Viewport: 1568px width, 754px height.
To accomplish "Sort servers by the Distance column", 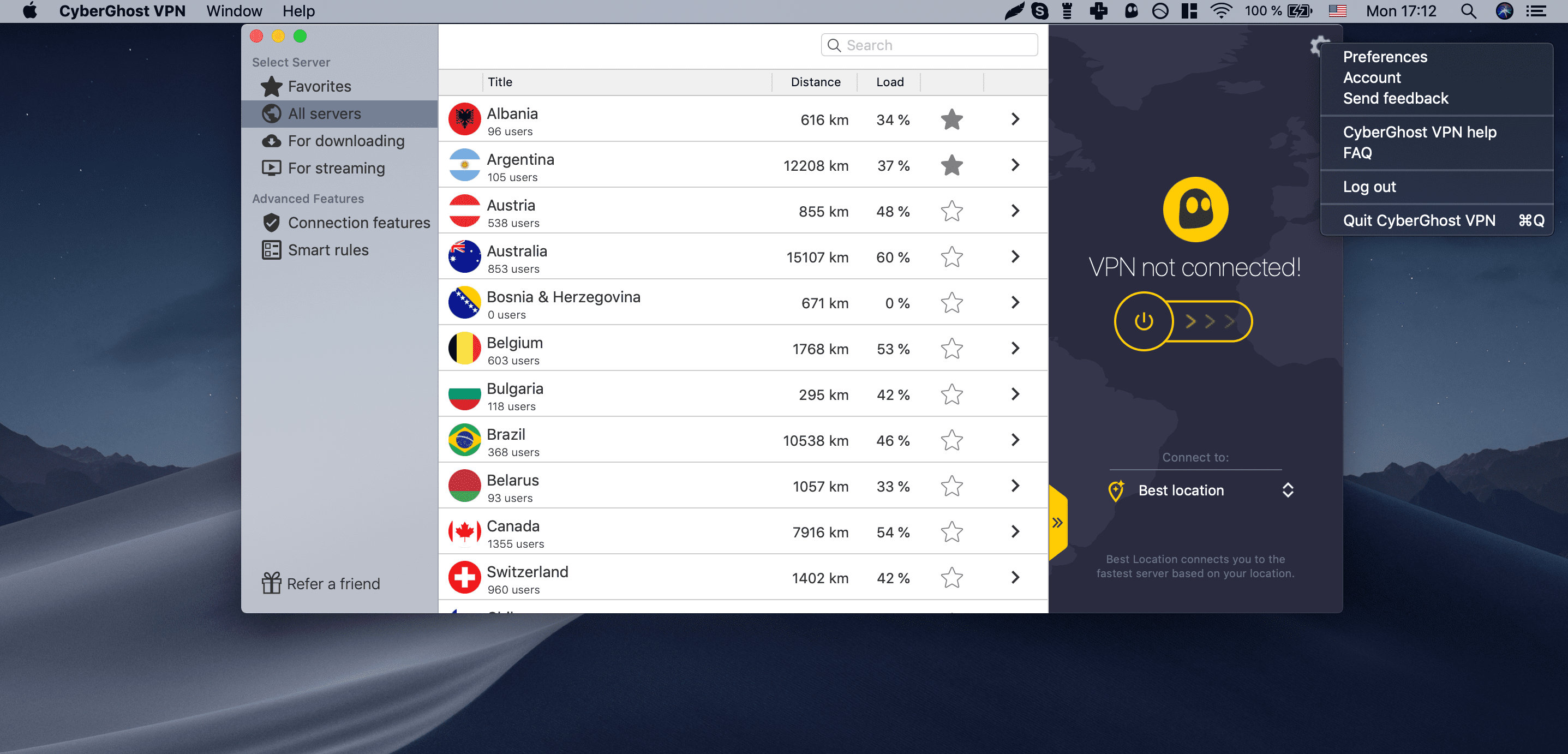I will [815, 82].
